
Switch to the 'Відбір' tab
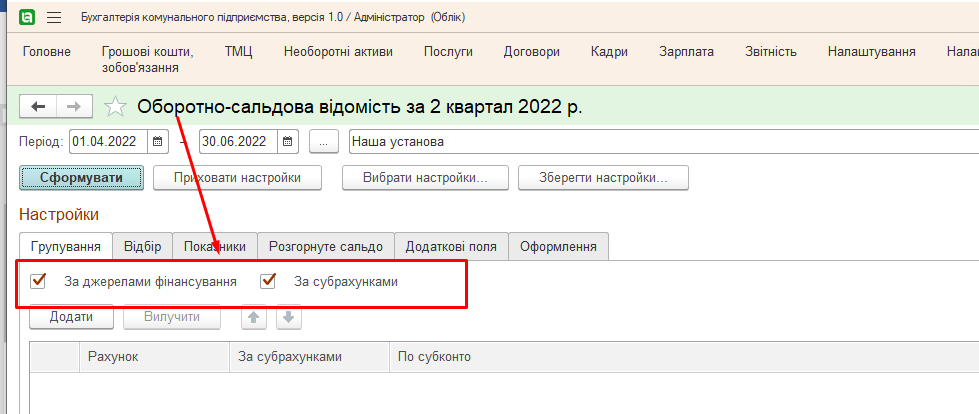(x=142, y=246)
